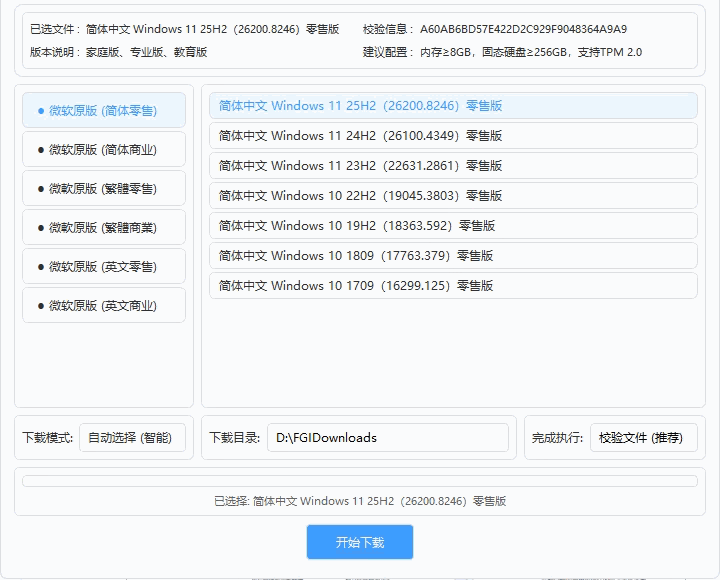Screen dimensions: 720x580
Task: Choose Windows 10 1709 (16299.125) 零售版 entry
Action: pos(453,286)
